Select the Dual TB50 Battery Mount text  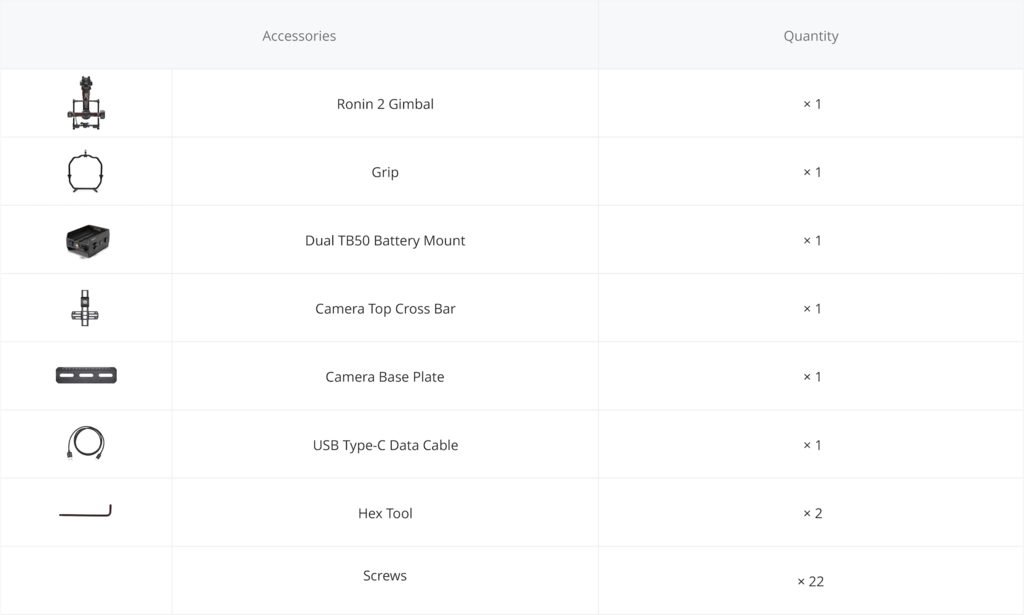(385, 241)
